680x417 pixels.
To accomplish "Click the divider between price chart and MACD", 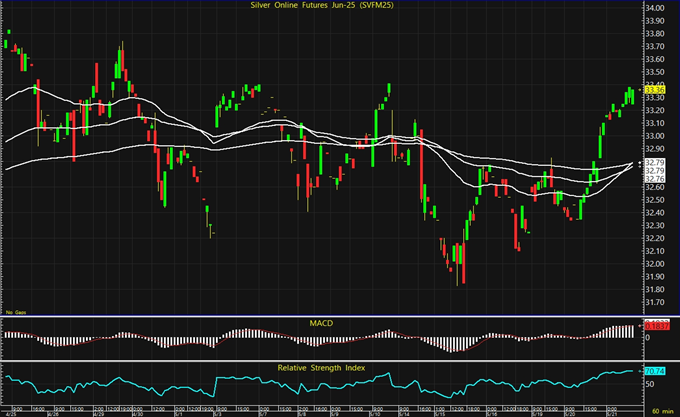I will (320, 318).
